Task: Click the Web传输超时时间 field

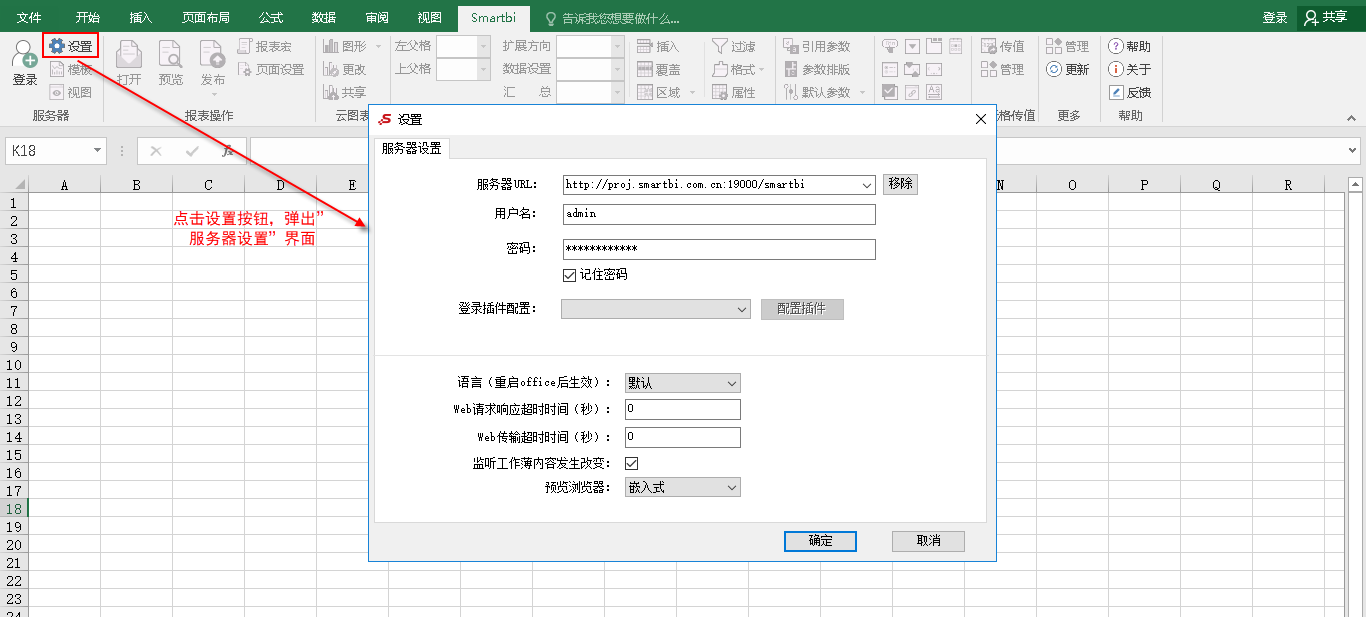Action: tap(683, 437)
